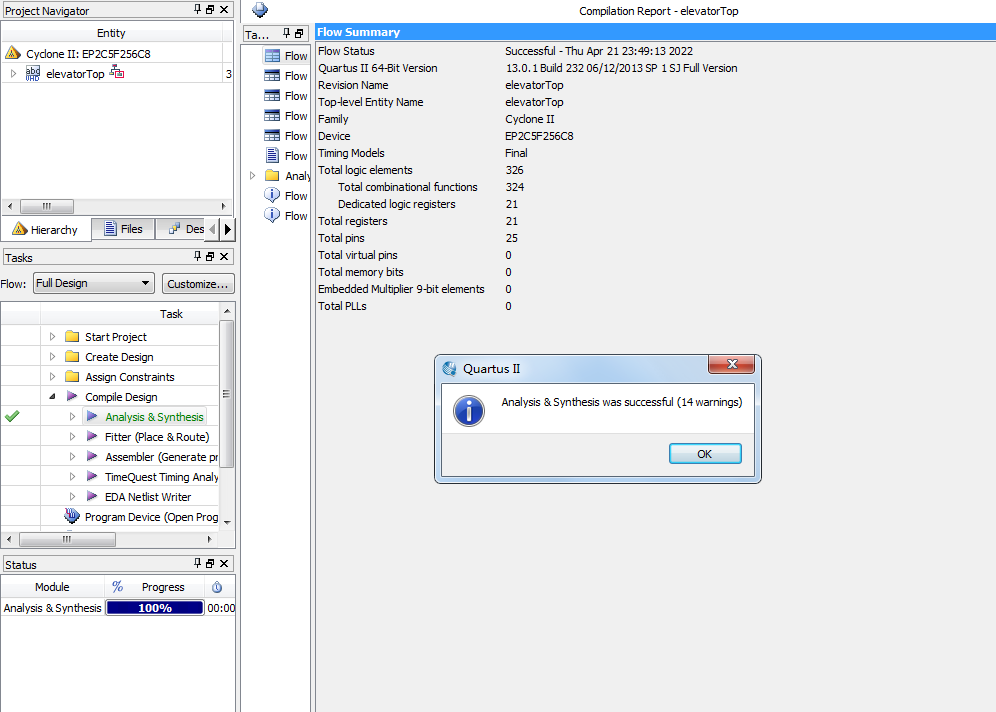996x712 pixels.
Task: Pin the table of contents panel
Action: tap(286, 33)
